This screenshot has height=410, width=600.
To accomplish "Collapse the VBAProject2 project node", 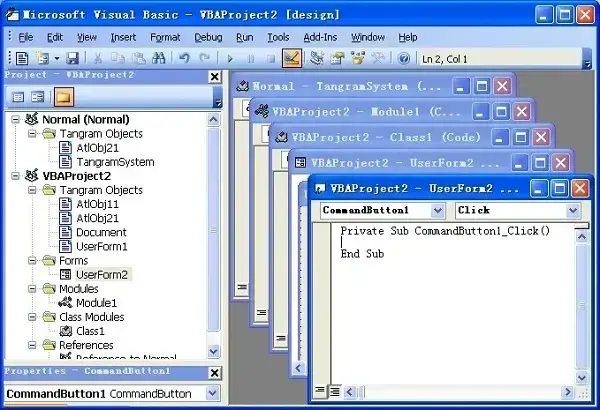I will pyautogui.click(x=15, y=176).
